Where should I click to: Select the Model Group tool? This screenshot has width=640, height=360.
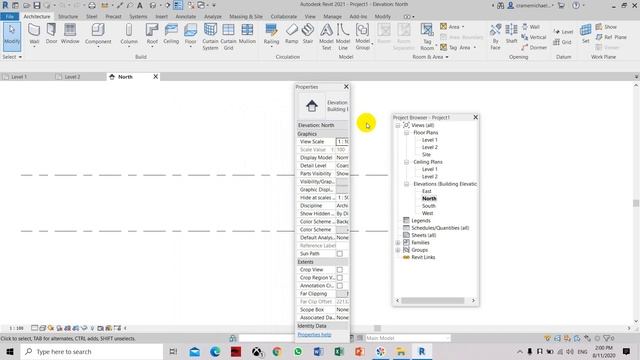(362, 37)
